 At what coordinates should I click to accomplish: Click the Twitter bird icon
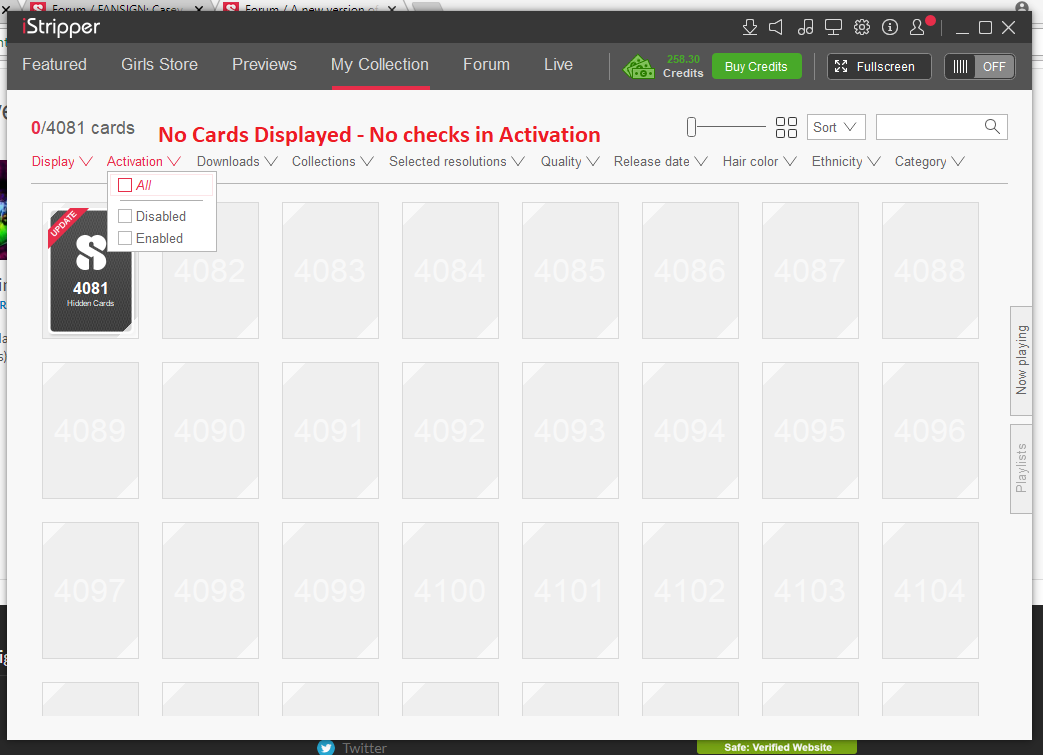coord(326,748)
